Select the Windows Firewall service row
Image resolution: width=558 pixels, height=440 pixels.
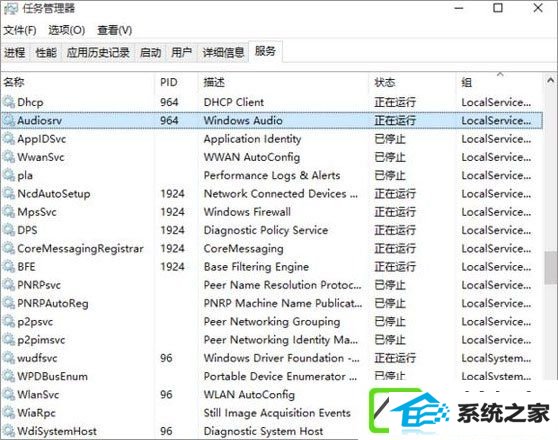[272, 212]
